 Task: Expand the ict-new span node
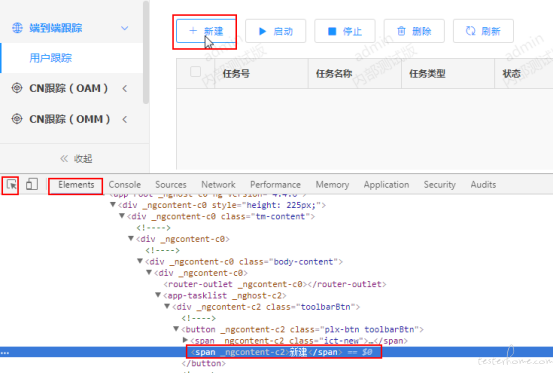pos(185,340)
